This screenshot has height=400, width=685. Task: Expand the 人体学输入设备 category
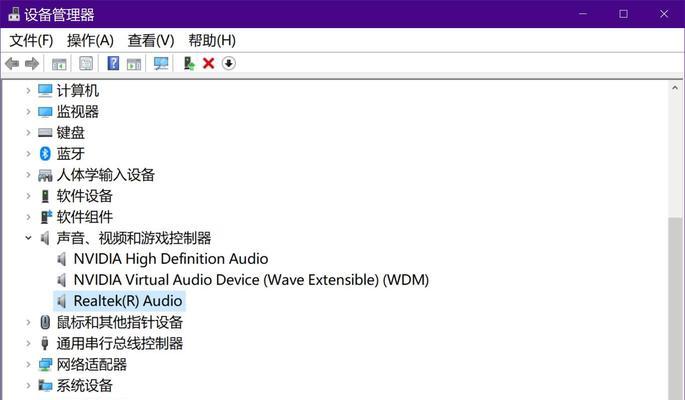click(x=28, y=175)
